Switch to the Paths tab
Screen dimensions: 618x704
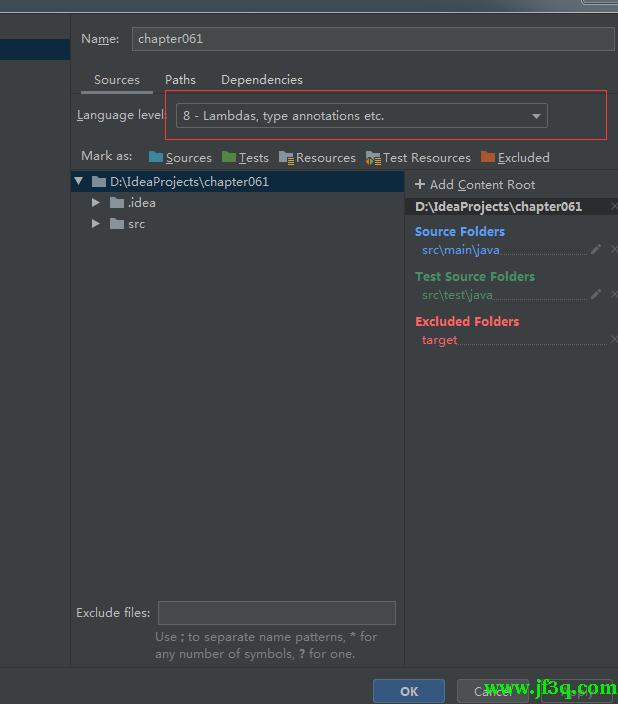(180, 80)
